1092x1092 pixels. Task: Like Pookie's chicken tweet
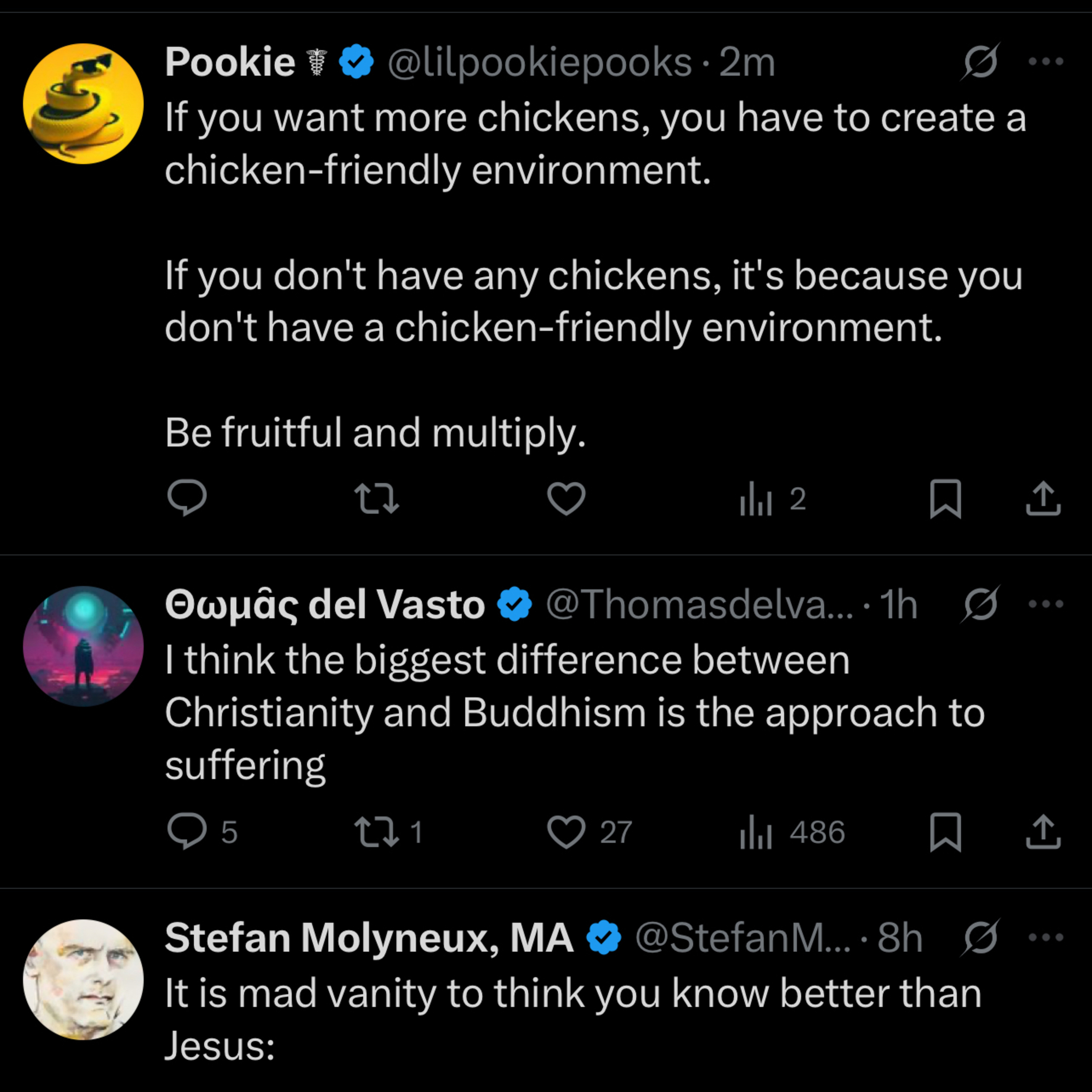[566, 498]
